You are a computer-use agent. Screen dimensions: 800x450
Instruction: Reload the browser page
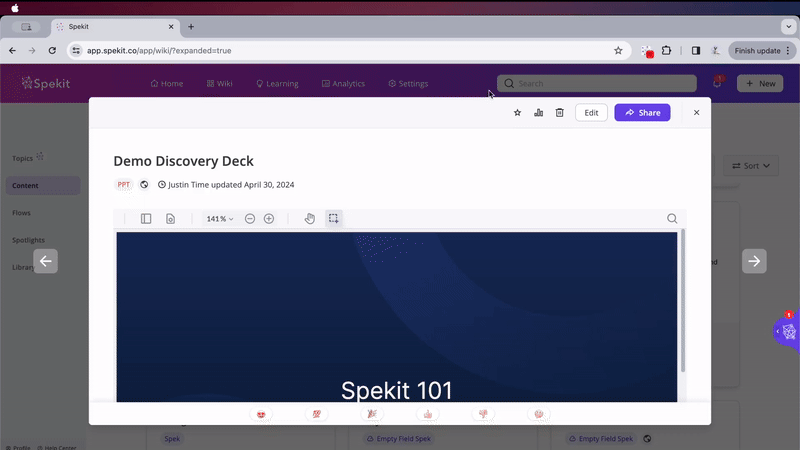coord(52,51)
